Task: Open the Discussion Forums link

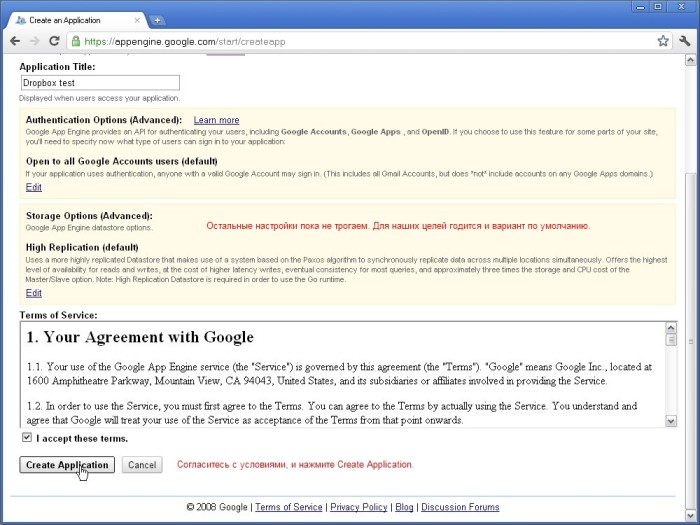Action: coord(460,507)
